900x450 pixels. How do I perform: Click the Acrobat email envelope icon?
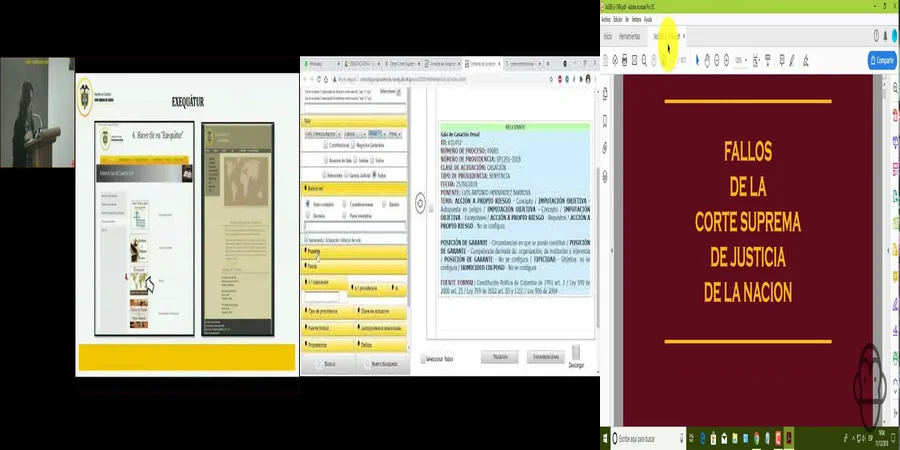634,60
